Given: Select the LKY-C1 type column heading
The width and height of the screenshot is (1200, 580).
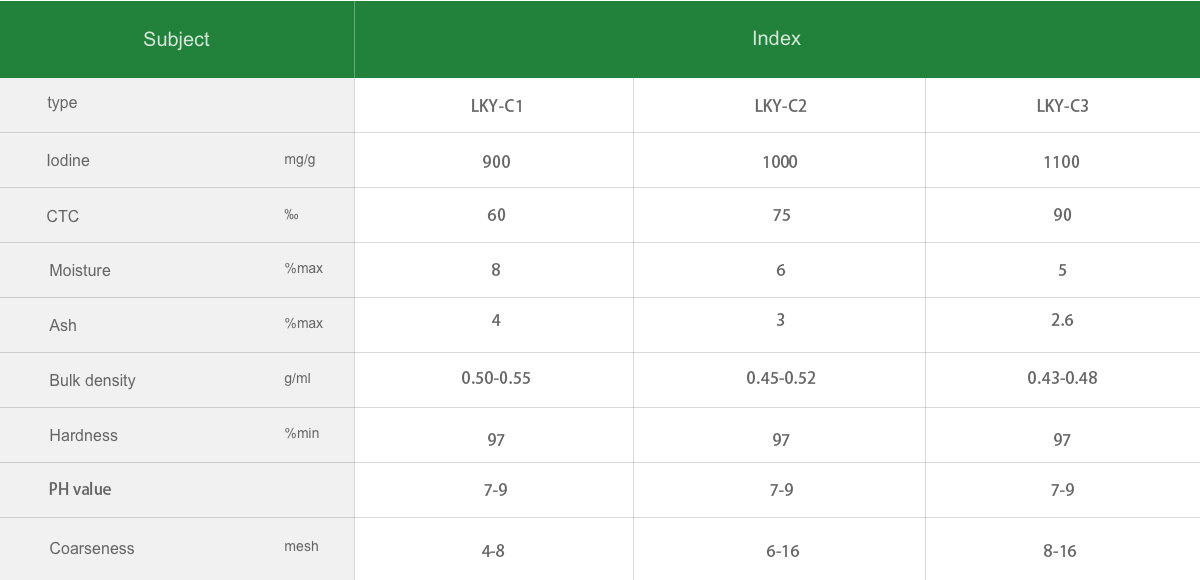Looking at the screenshot, I should point(496,106).
